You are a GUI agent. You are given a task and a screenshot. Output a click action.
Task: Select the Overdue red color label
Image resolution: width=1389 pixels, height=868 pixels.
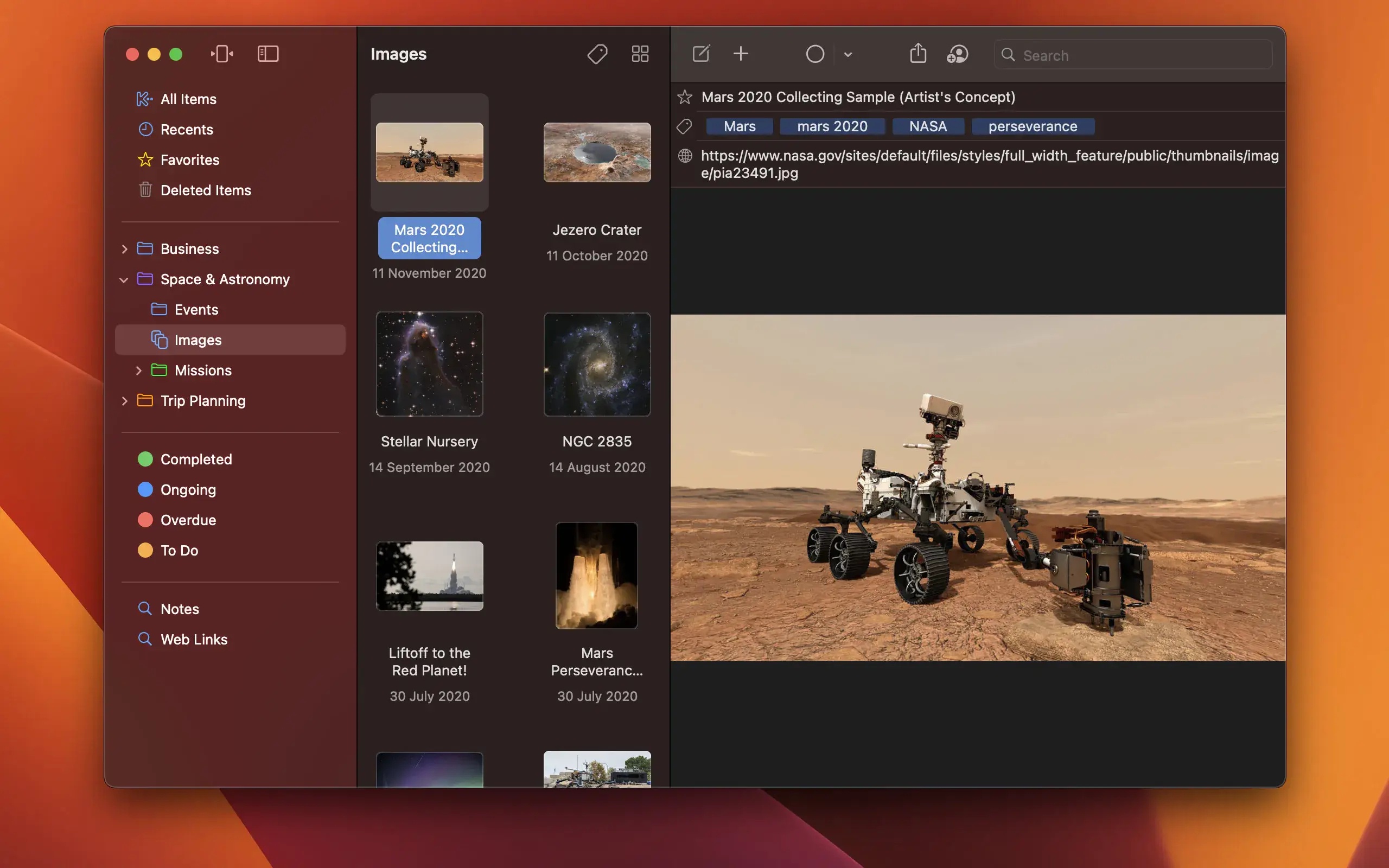pos(188,520)
